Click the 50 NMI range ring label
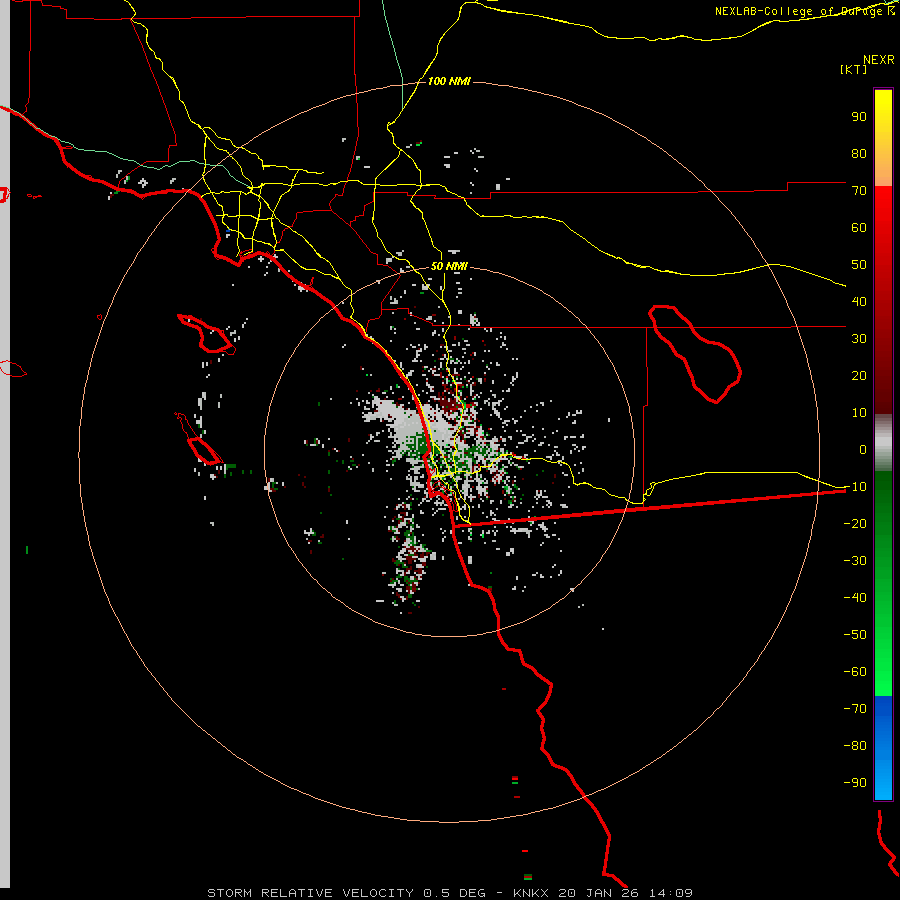Viewport: 900px width, 900px height. pos(449,266)
